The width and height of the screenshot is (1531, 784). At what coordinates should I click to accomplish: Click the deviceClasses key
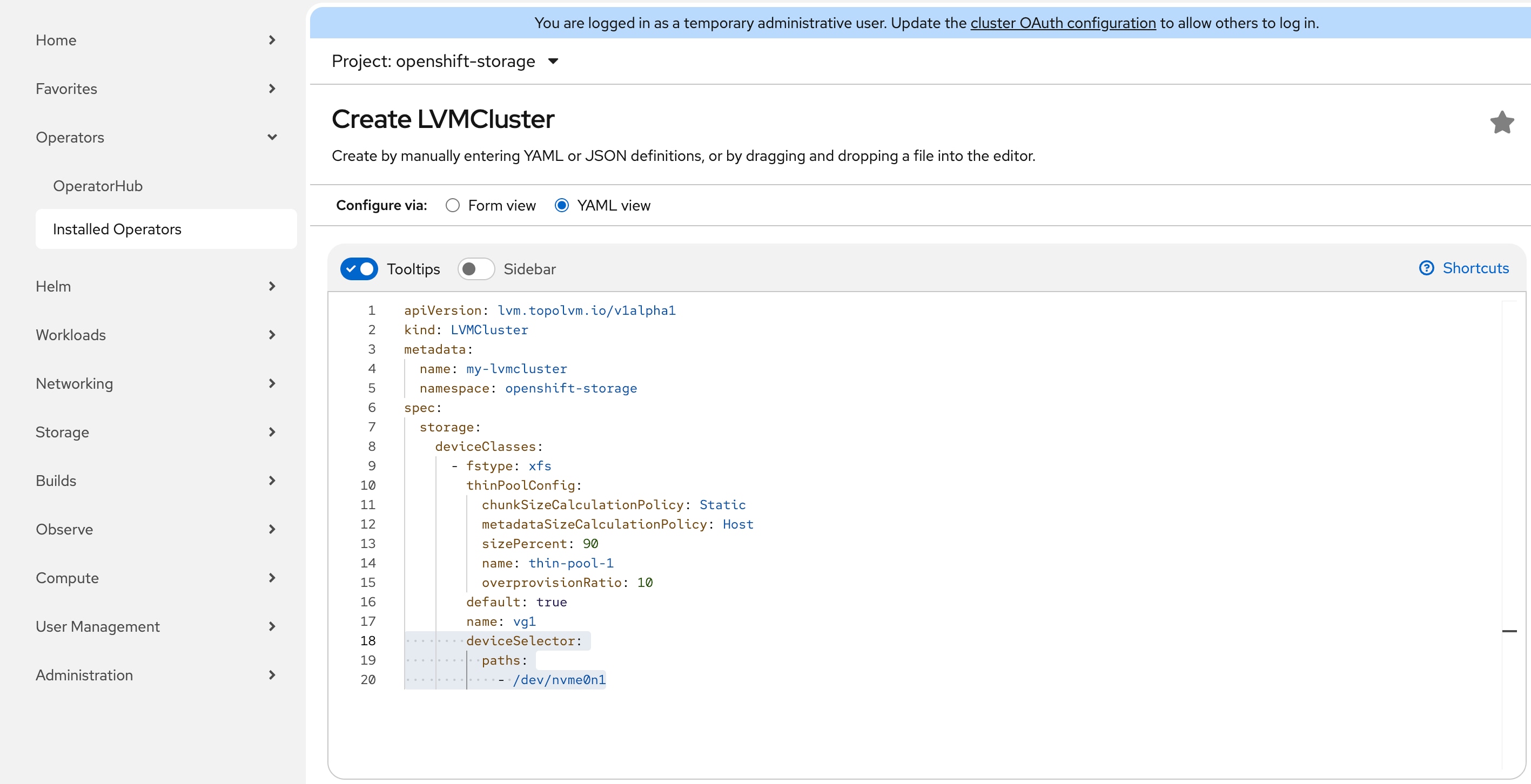coord(486,447)
